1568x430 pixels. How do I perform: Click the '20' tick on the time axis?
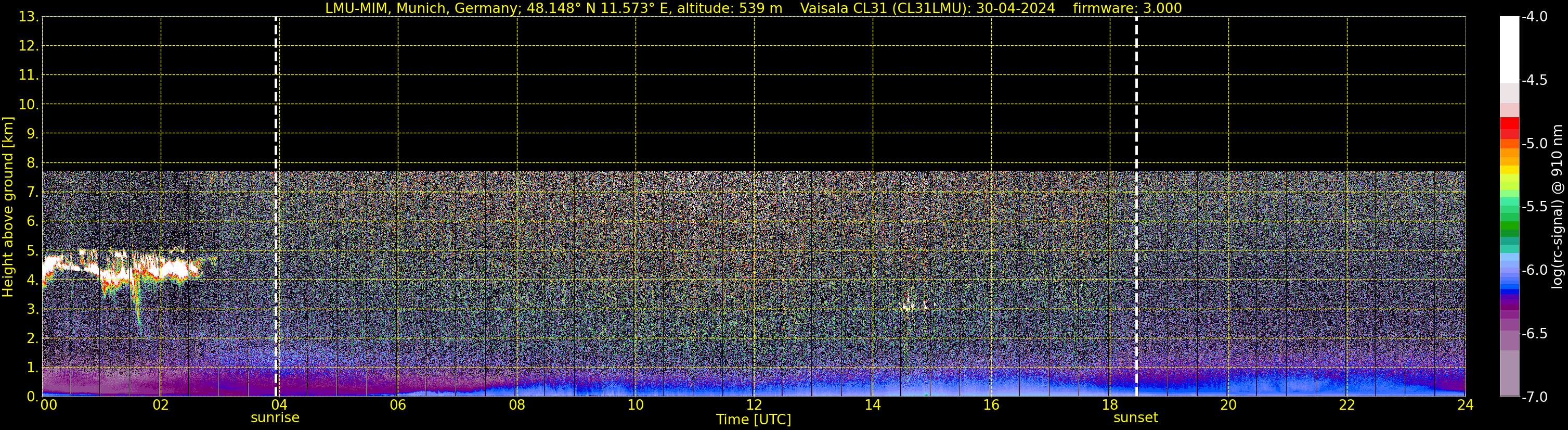[1228, 406]
